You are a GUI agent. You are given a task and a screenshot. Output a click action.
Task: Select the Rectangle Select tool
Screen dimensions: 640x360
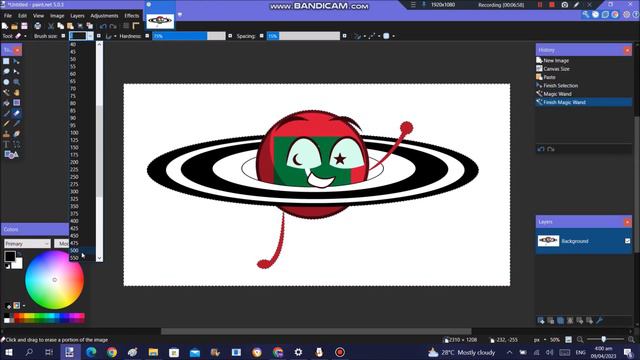pyautogui.click(x=6, y=61)
